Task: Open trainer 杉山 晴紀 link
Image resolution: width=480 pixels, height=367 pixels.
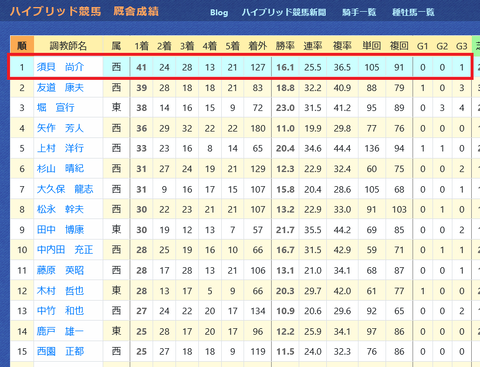Action: coord(60,169)
